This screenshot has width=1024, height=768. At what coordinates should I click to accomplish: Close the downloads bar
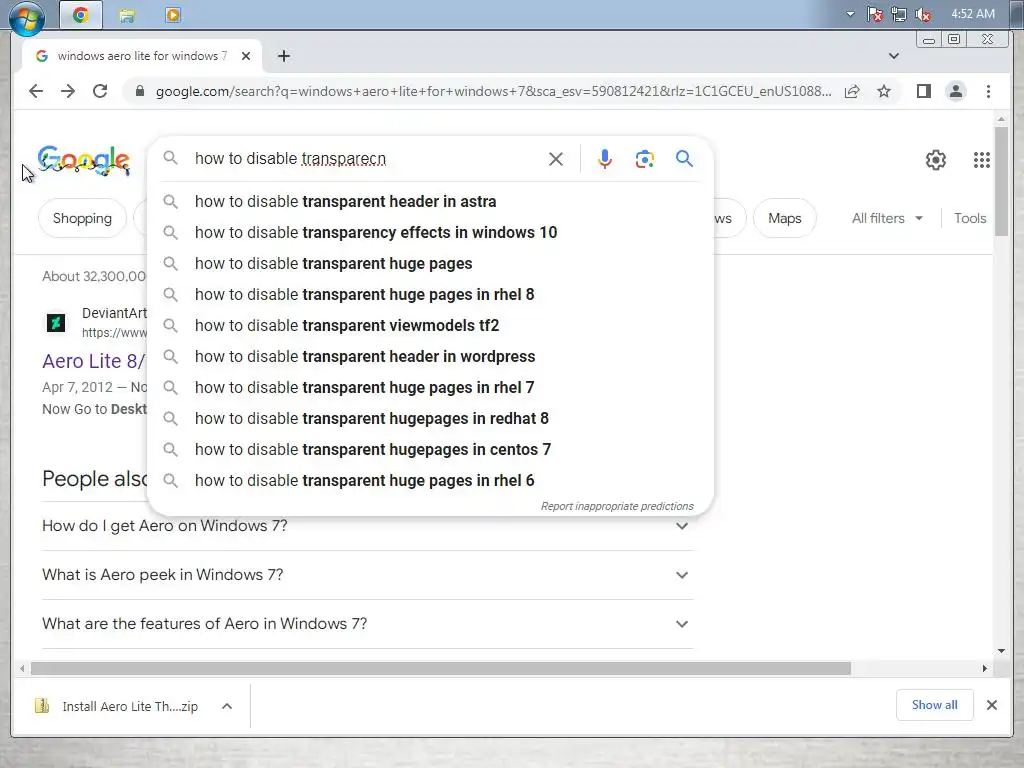(x=991, y=705)
